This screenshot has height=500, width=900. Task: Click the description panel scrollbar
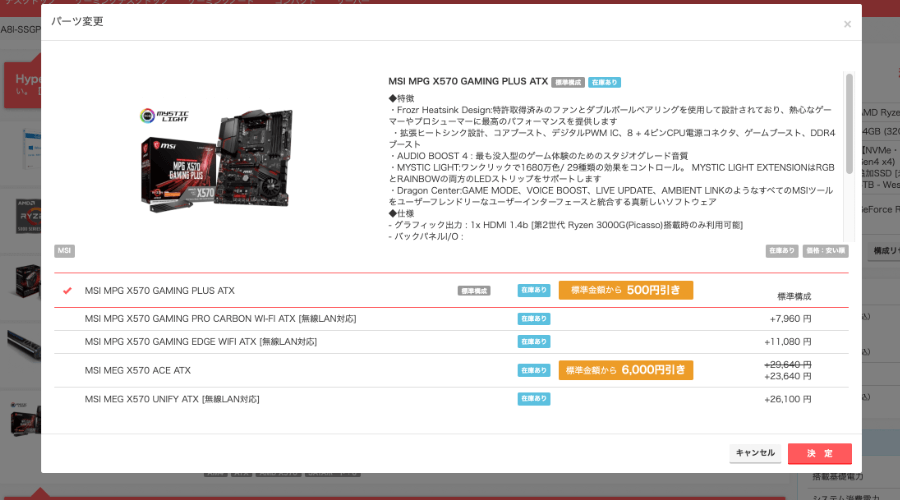tap(849, 123)
